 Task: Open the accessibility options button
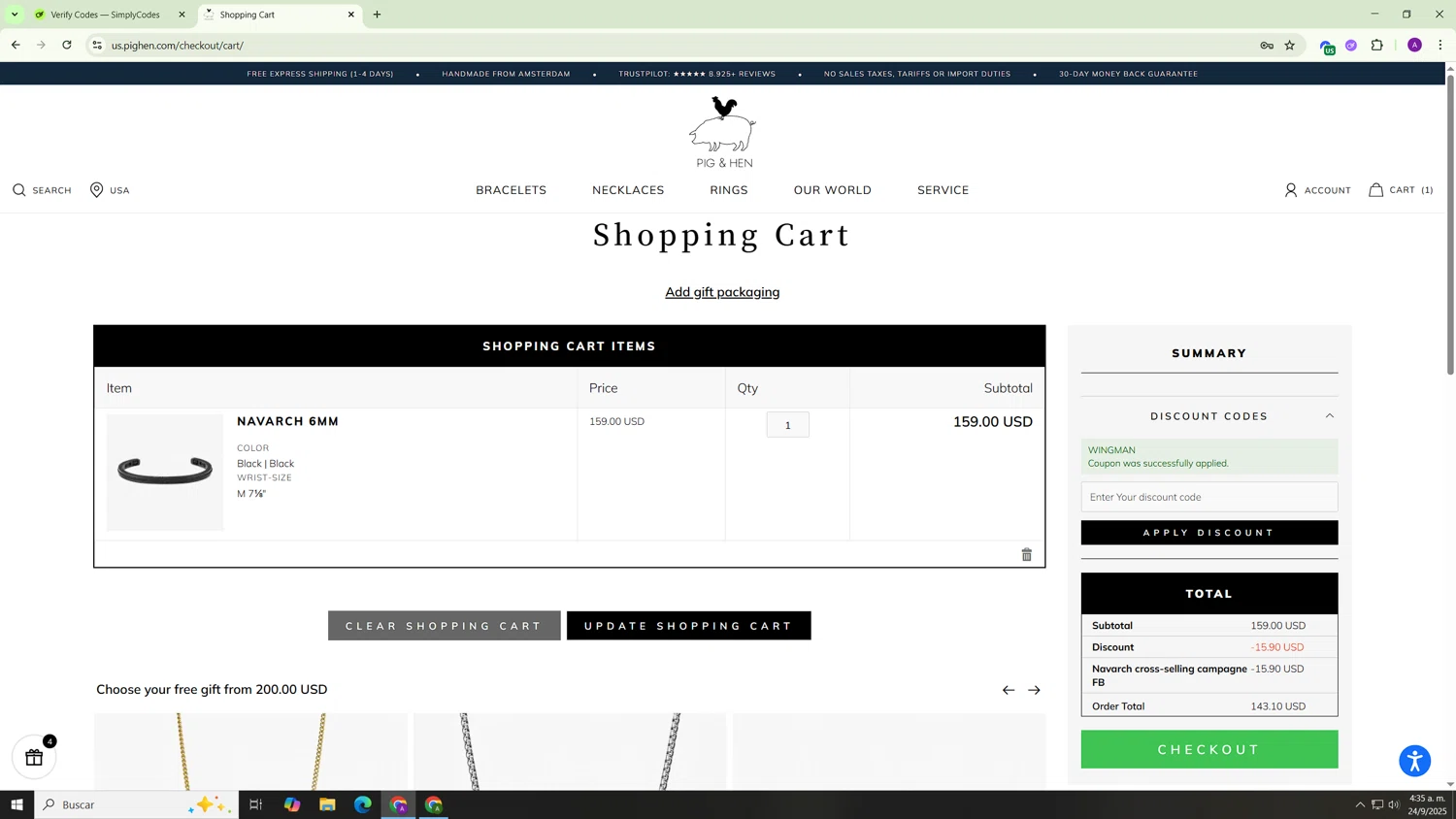tap(1414, 761)
